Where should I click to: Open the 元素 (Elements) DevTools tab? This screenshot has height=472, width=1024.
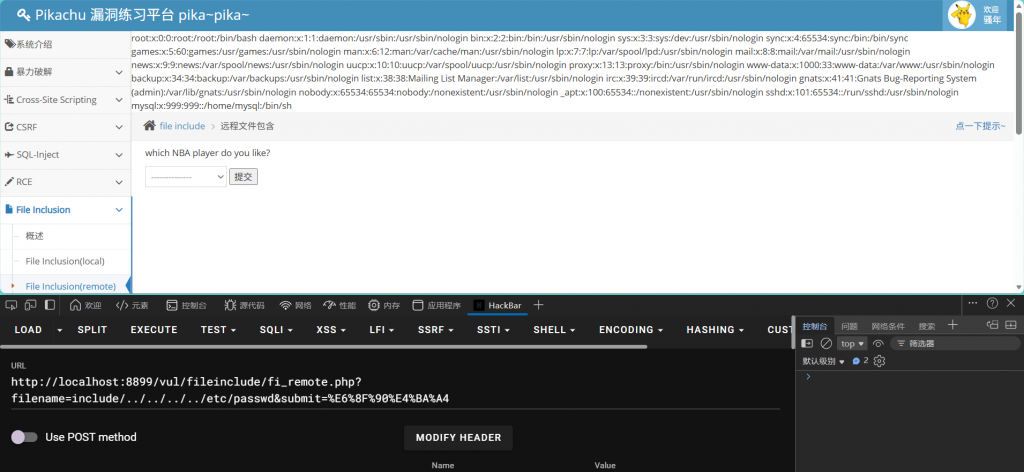132,305
